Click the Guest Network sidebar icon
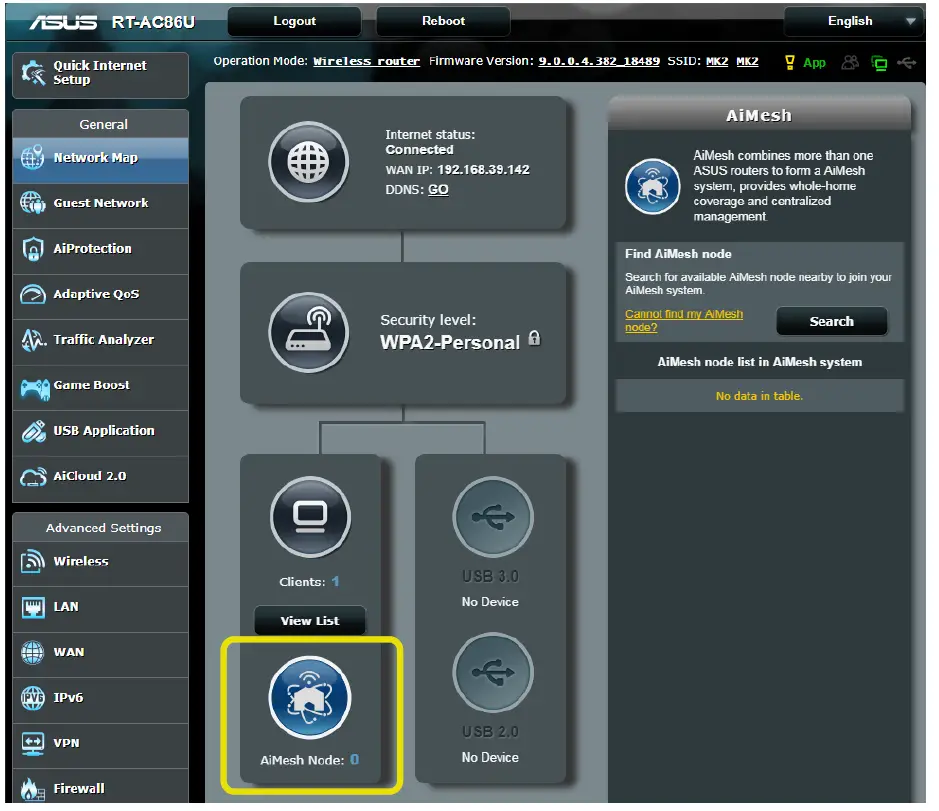Screen dimensions: 939x811 pyautogui.click(x=32, y=203)
